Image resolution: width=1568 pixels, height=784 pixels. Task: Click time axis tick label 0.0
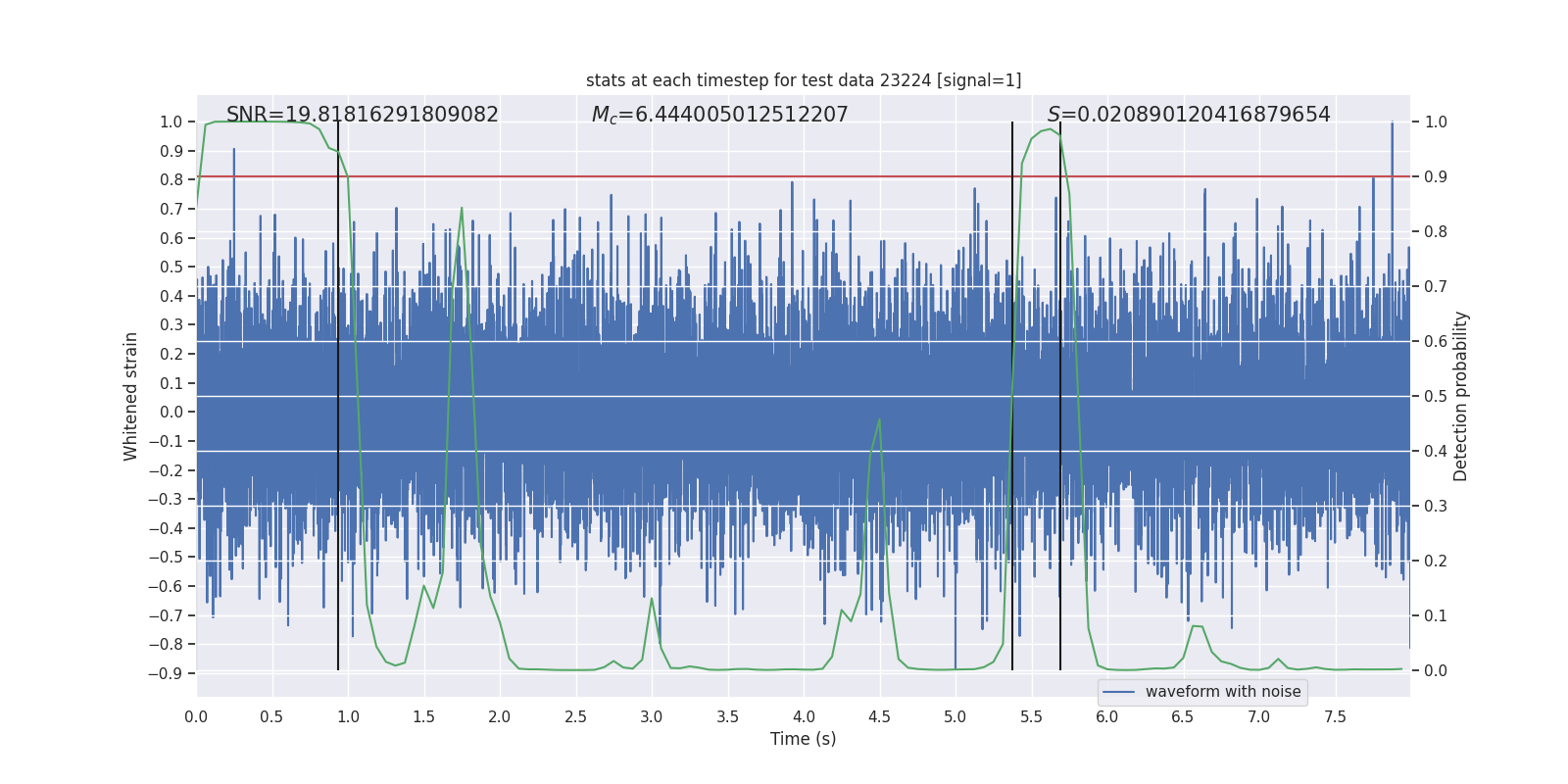point(196,716)
